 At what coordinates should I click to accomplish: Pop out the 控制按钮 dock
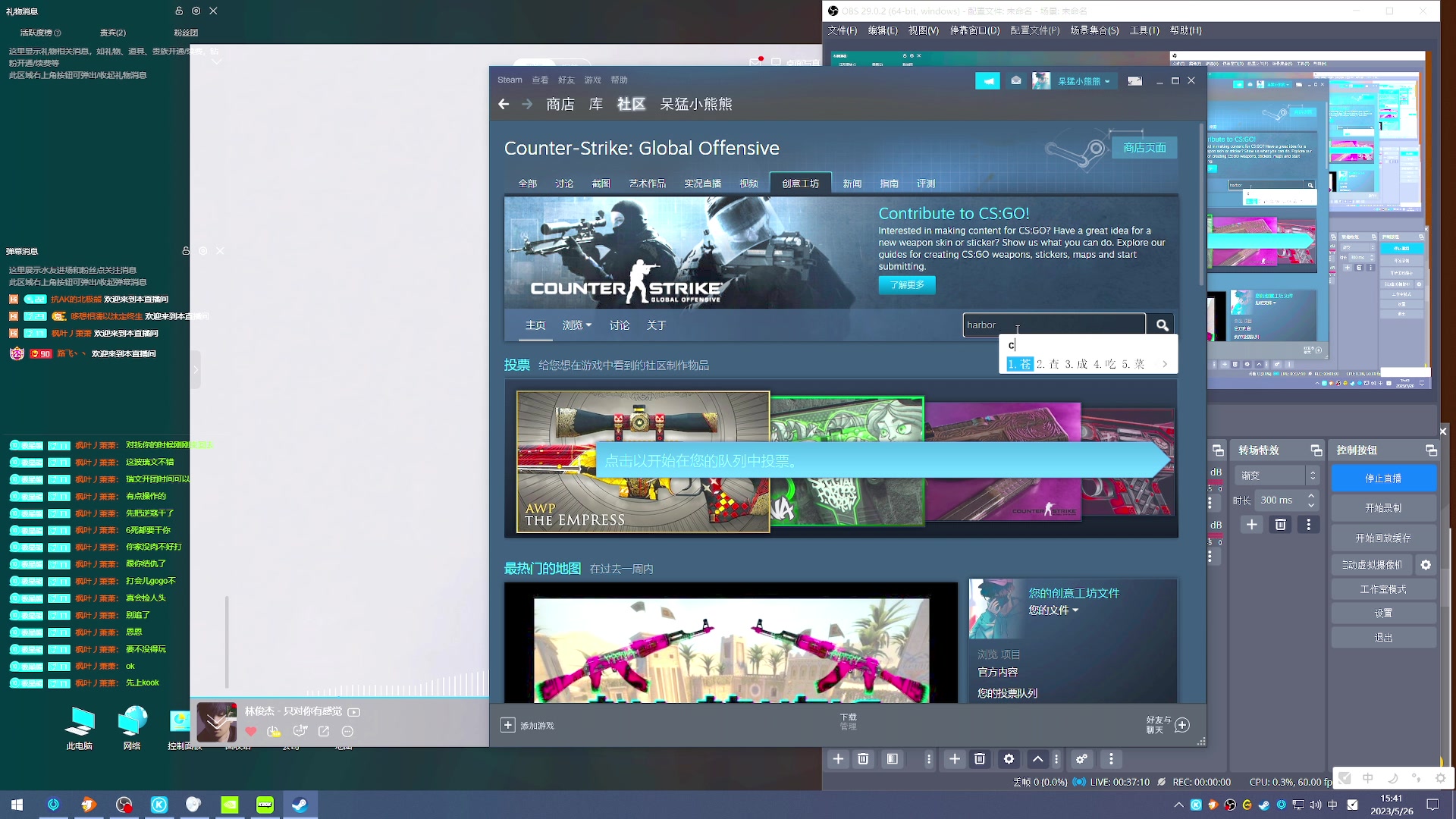[x=1431, y=450]
